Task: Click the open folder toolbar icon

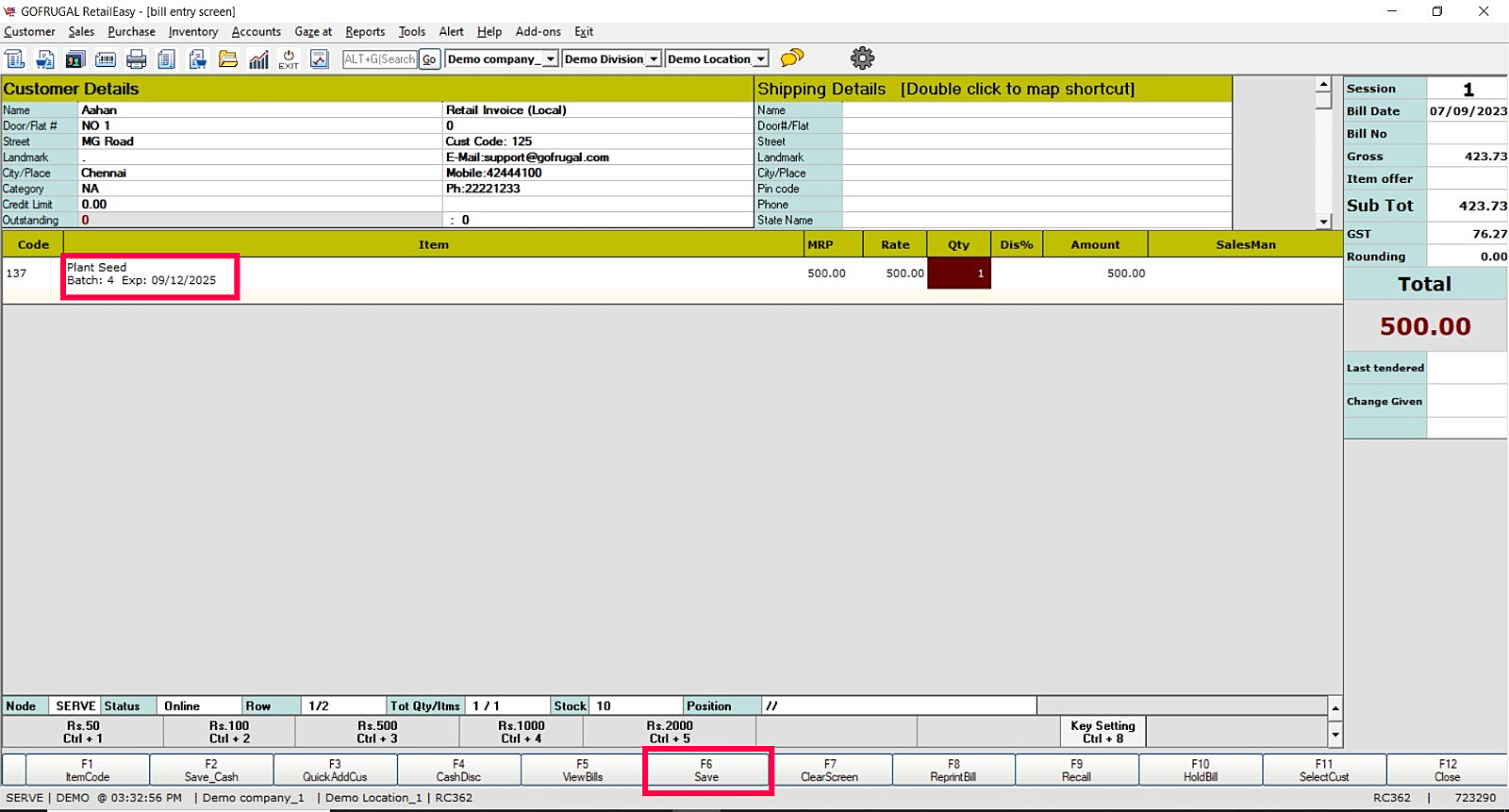Action: pyautogui.click(x=228, y=59)
